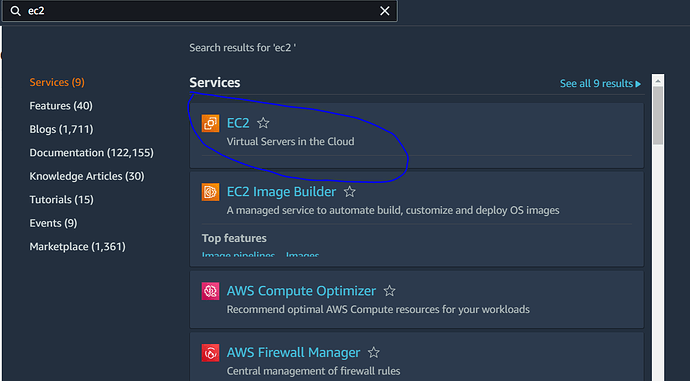Viewport: 690px width, 381px height.
Task: Favorite EC2 with the star
Action: point(263,123)
